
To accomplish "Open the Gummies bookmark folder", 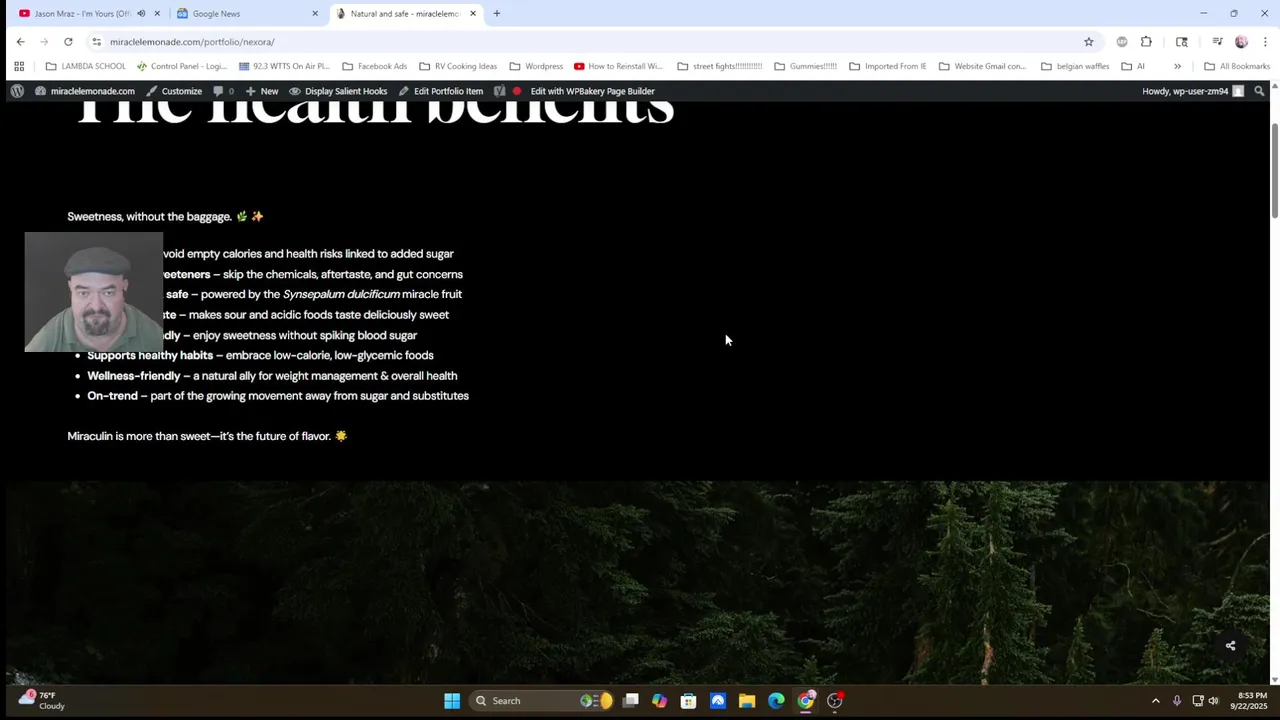I will pos(805,66).
